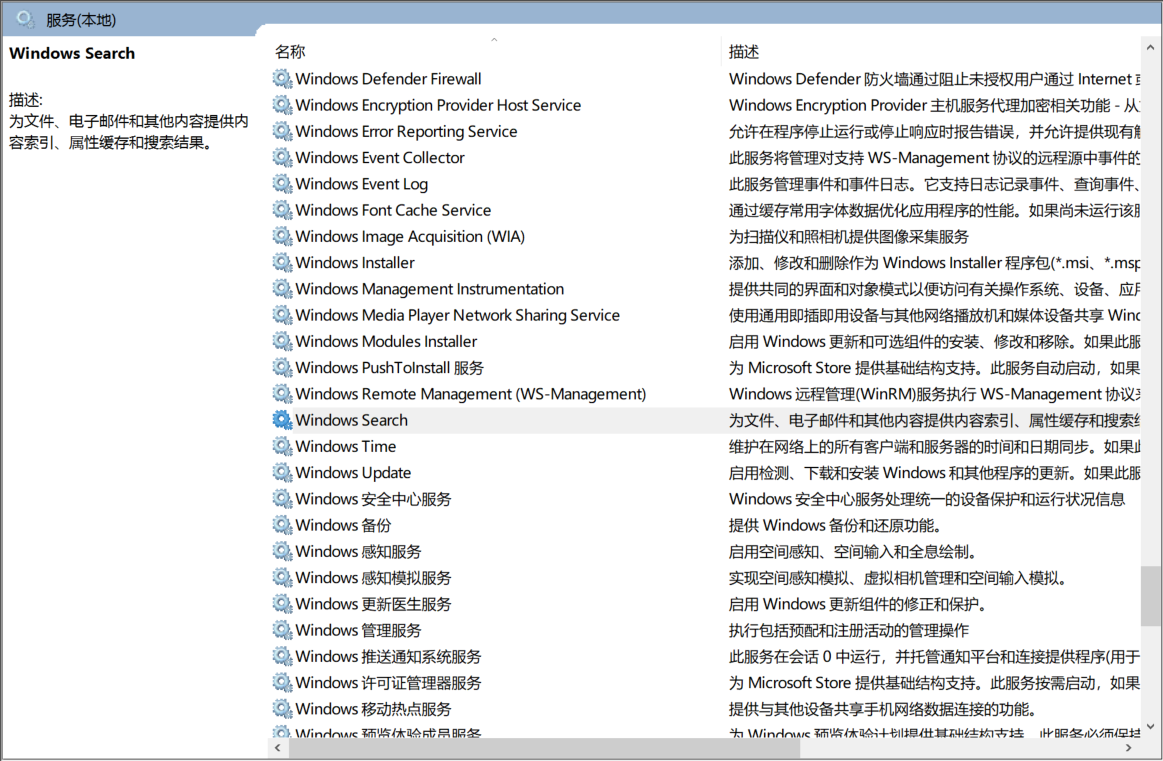1163x761 pixels.
Task: Select Windows Font Cache Service name
Action: point(393,211)
